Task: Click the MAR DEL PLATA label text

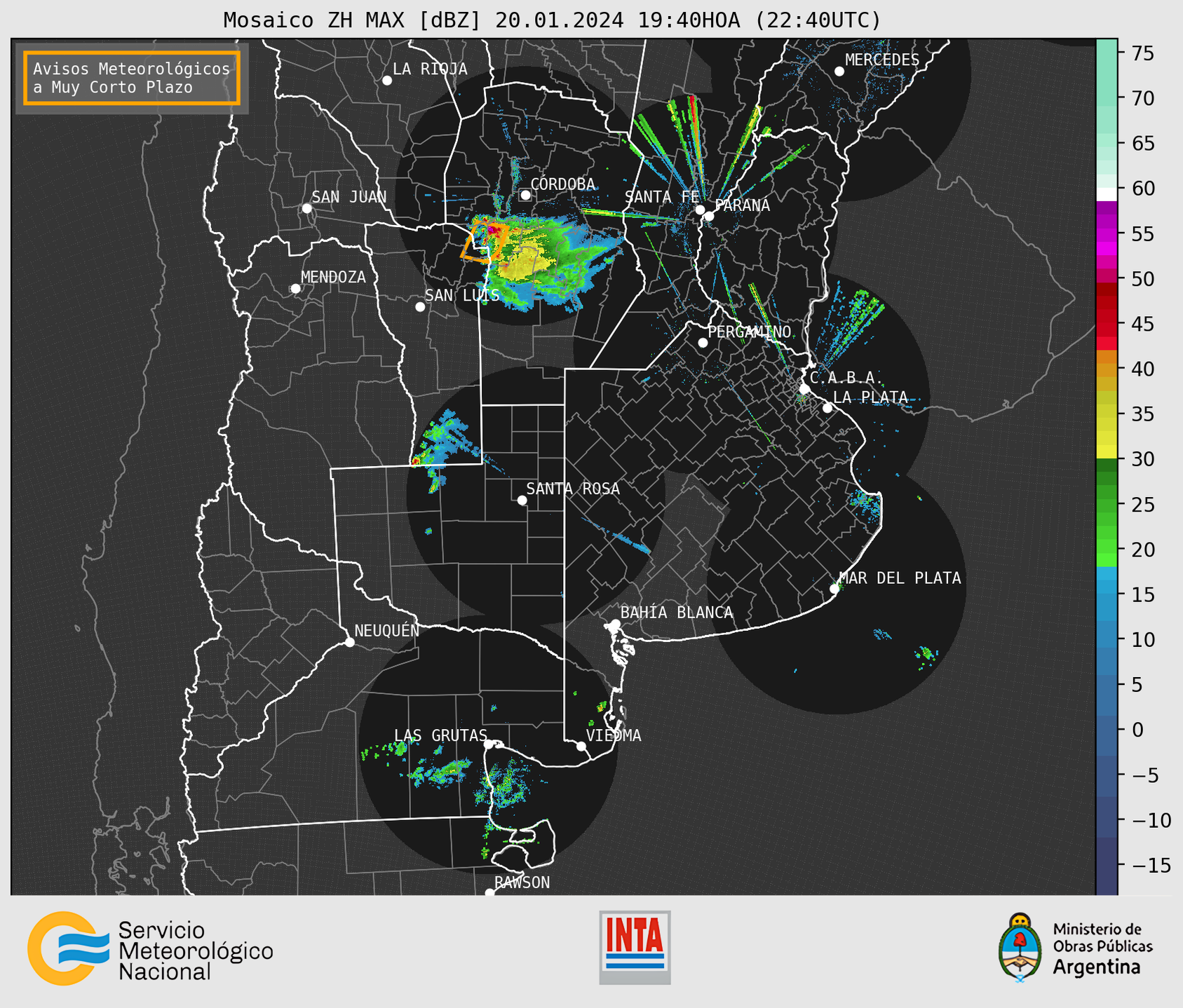Action: (900, 578)
